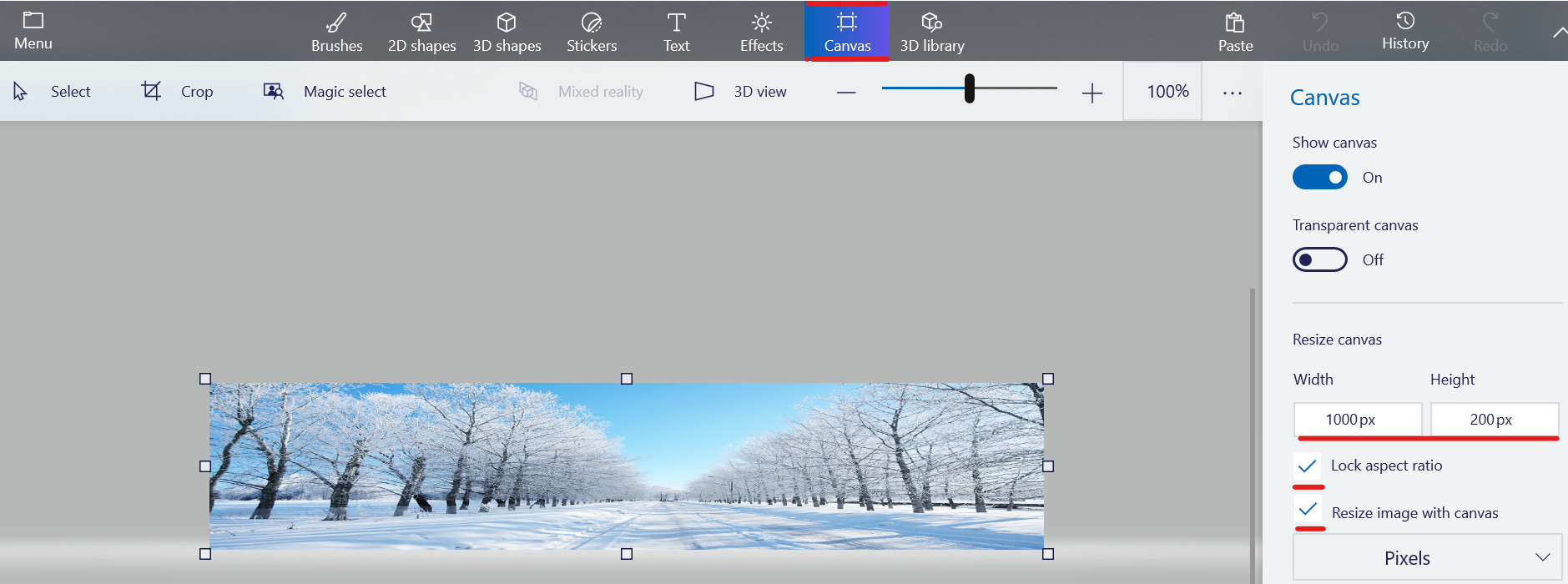The width and height of the screenshot is (1568, 584).
Task: Open the History panel
Action: [1405, 32]
